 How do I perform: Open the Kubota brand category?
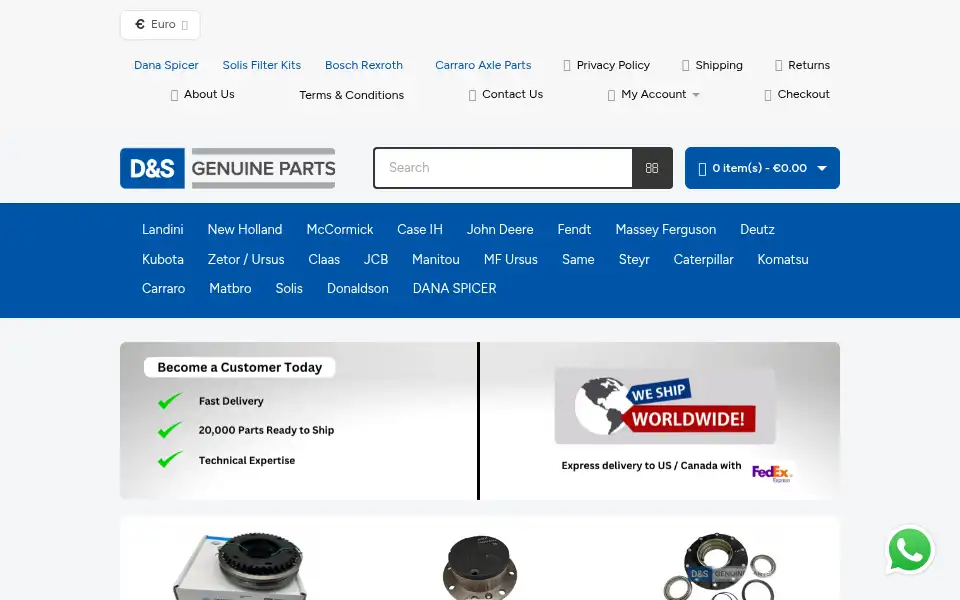163,260
